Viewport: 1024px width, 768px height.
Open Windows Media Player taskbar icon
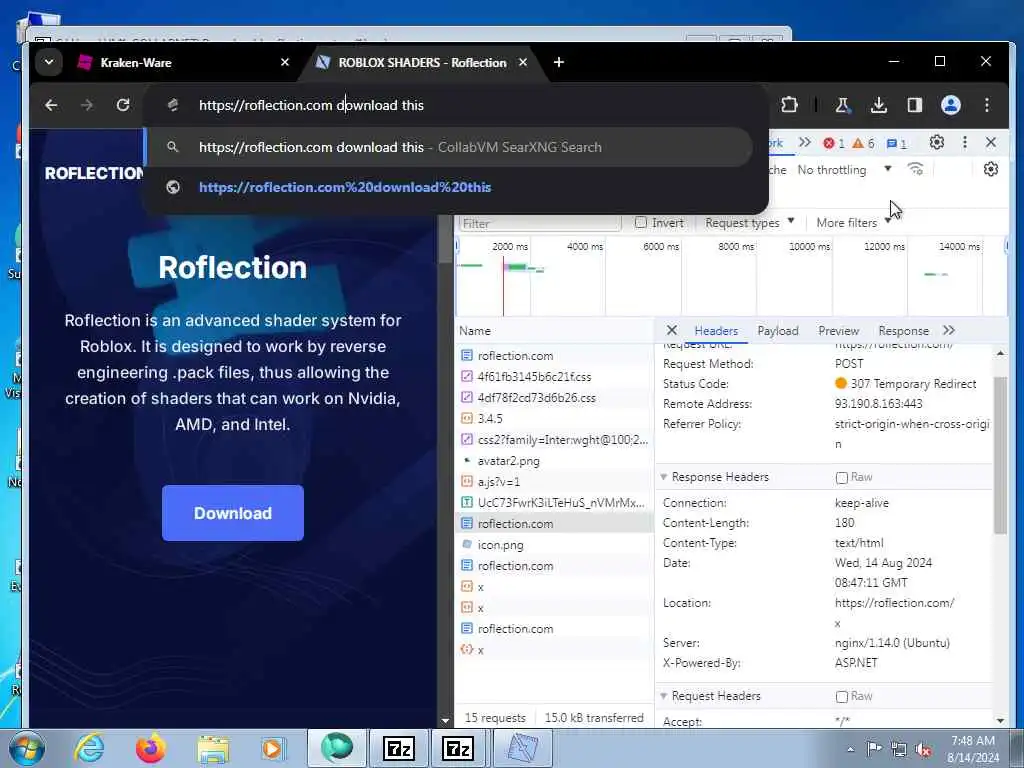tap(272, 748)
